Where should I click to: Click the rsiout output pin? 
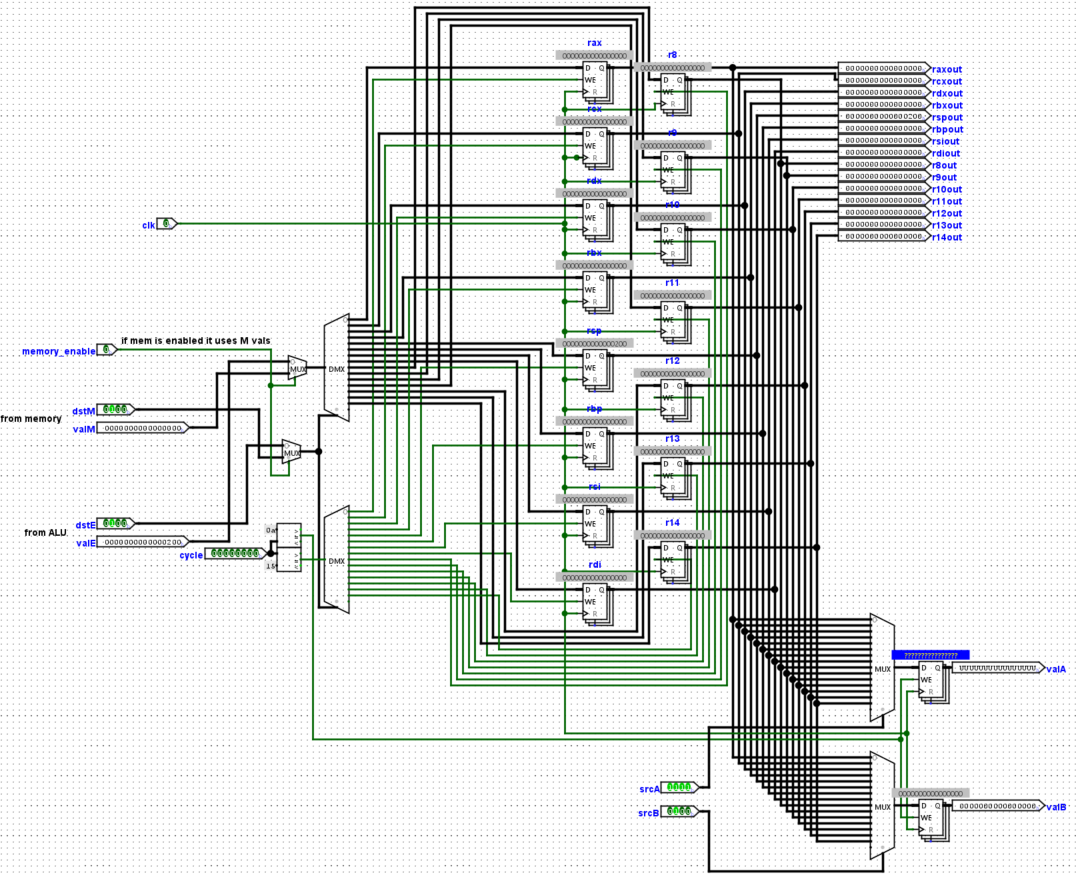pyautogui.click(x=884, y=141)
